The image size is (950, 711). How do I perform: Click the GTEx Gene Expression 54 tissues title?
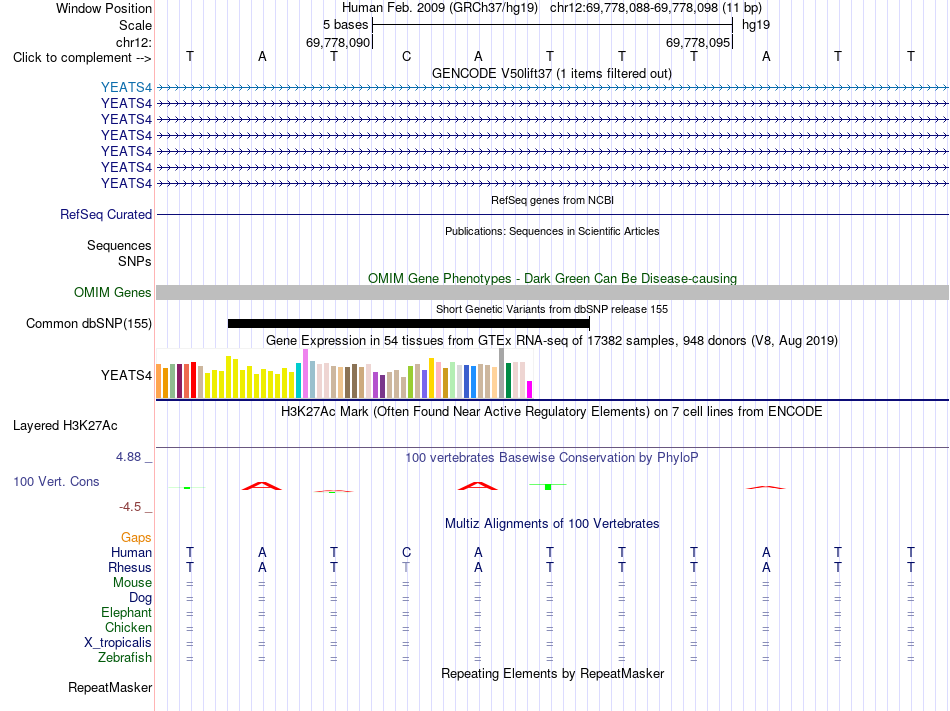coord(552,340)
